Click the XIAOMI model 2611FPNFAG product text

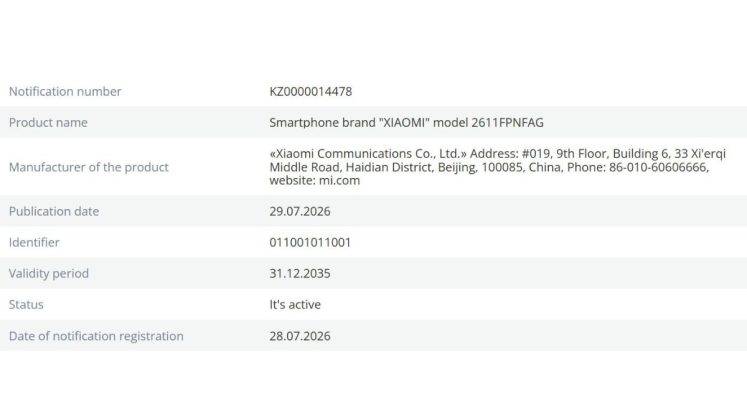click(x=406, y=123)
